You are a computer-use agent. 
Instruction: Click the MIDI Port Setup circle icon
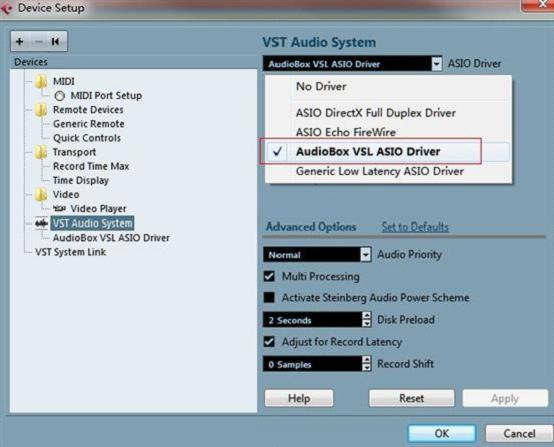(60, 96)
